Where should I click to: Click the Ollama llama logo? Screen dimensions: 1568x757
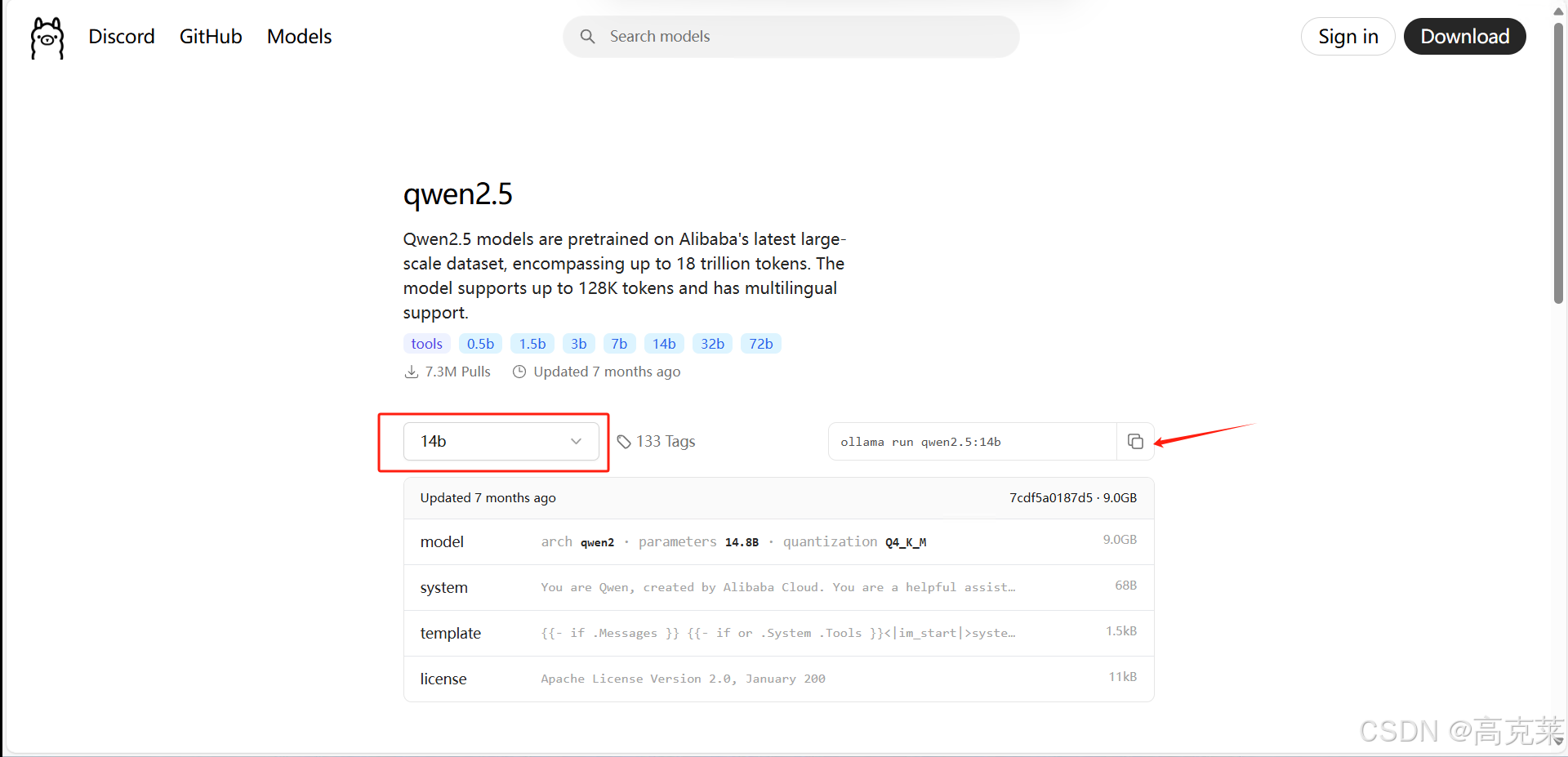tap(47, 38)
